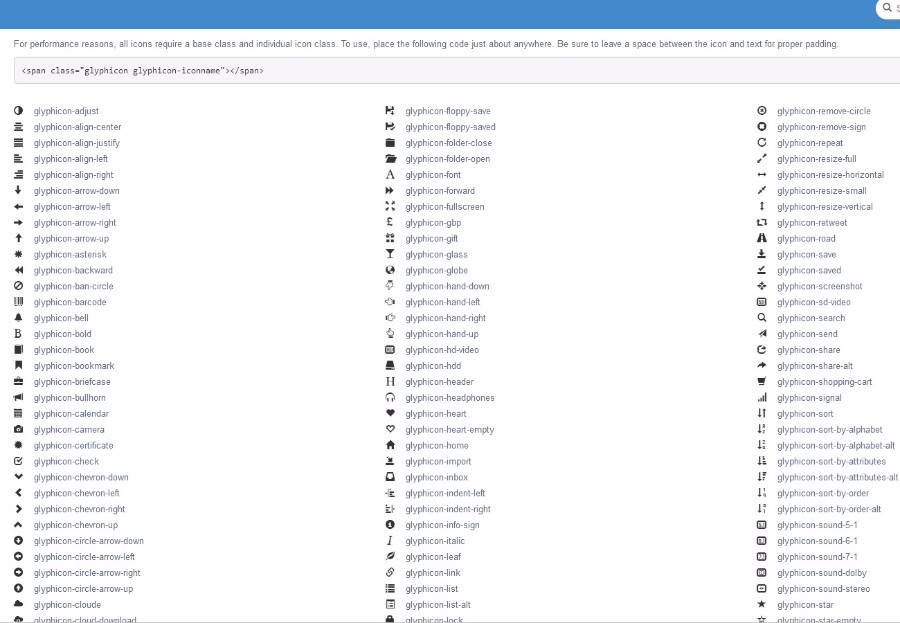Click the glyphicon-fullscreen icon
The width and height of the screenshot is (900, 623).
pos(390,206)
